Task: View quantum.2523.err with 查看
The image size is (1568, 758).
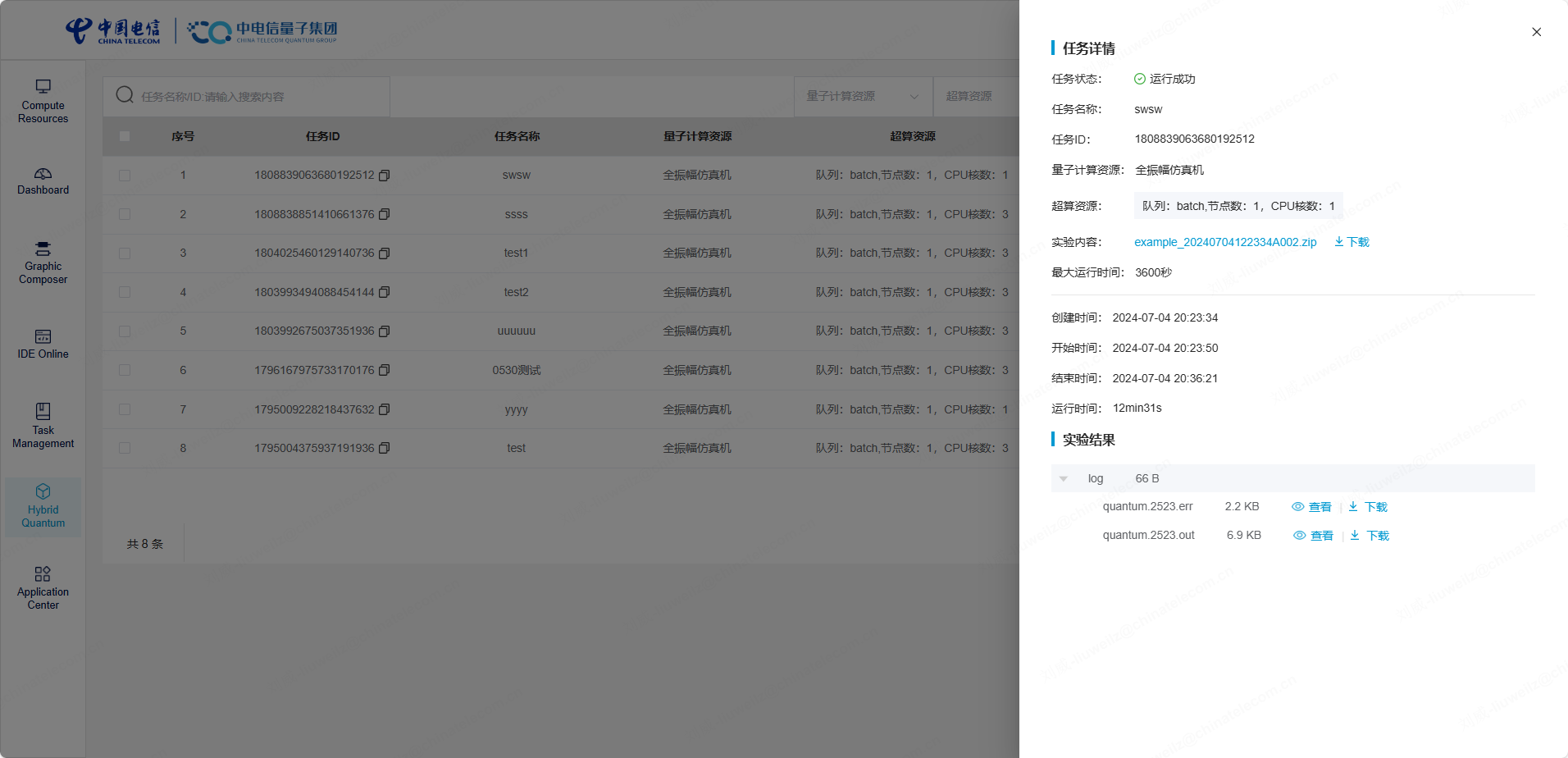Action: click(x=1311, y=507)
